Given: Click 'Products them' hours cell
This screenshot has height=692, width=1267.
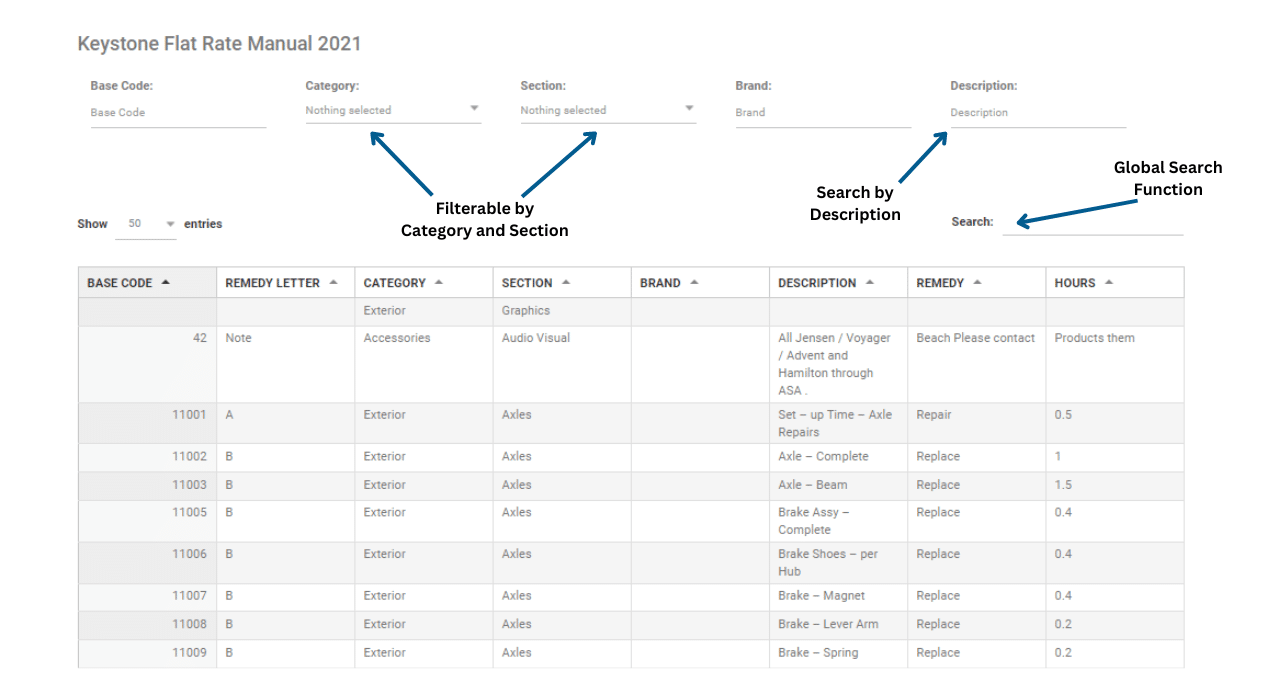Looking at the screenshot, I should pos(1115,364).
